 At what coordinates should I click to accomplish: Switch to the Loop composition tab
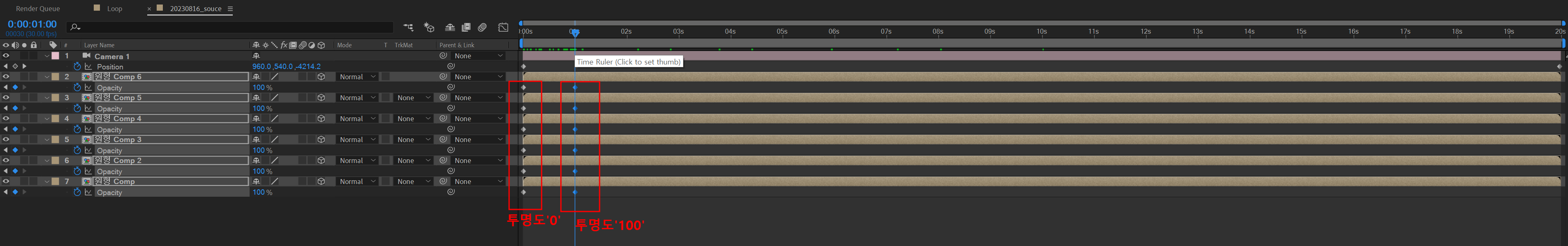(114, 9)
